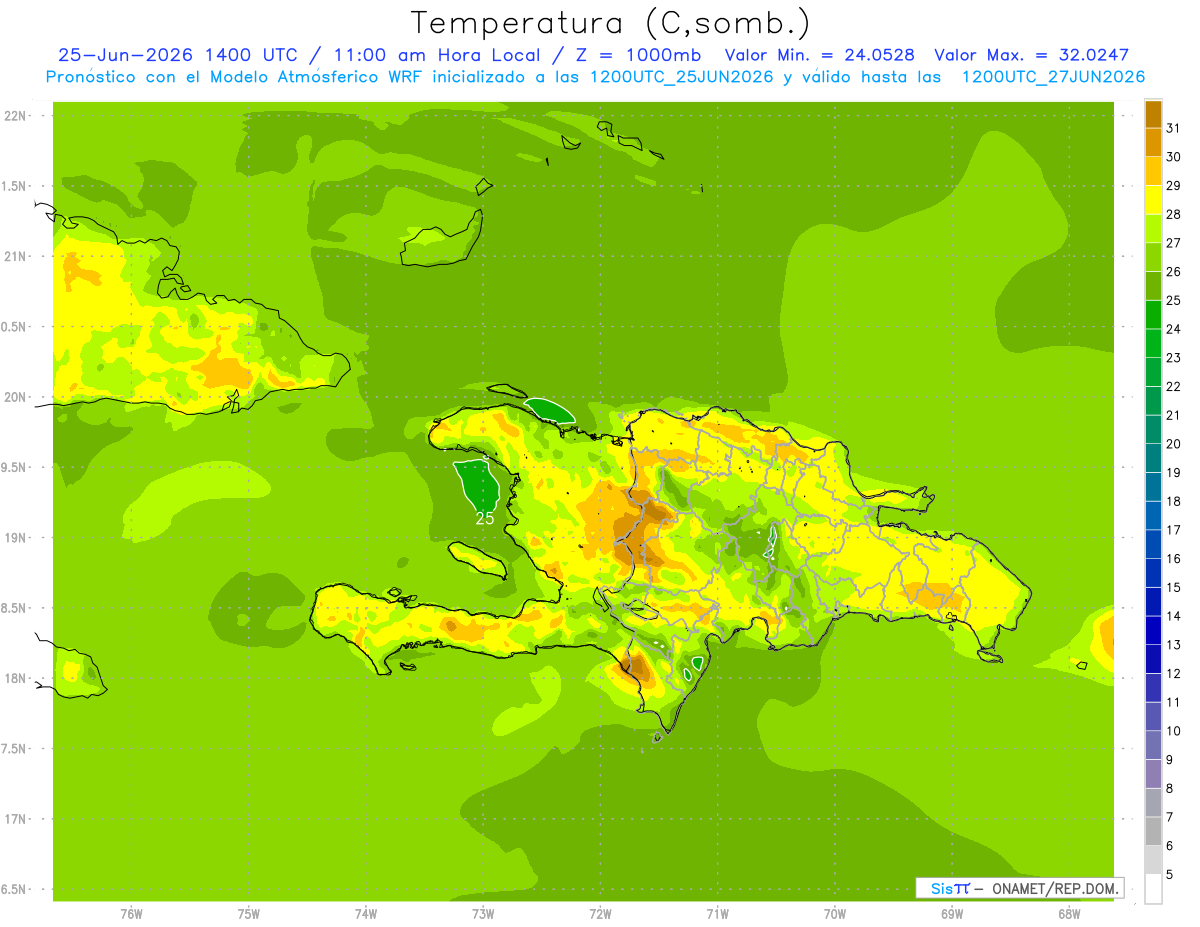Click the 74W longitude axis label
The height and width of the screenshot is (927, 1200).
click(x=366, y=913)
